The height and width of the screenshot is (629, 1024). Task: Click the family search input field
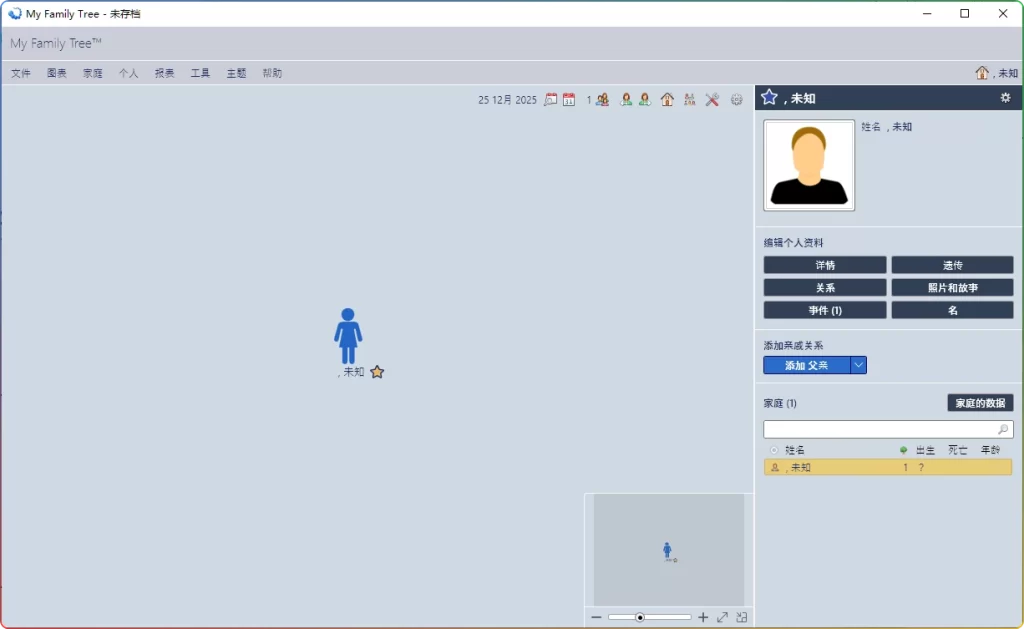click(880, 428)
